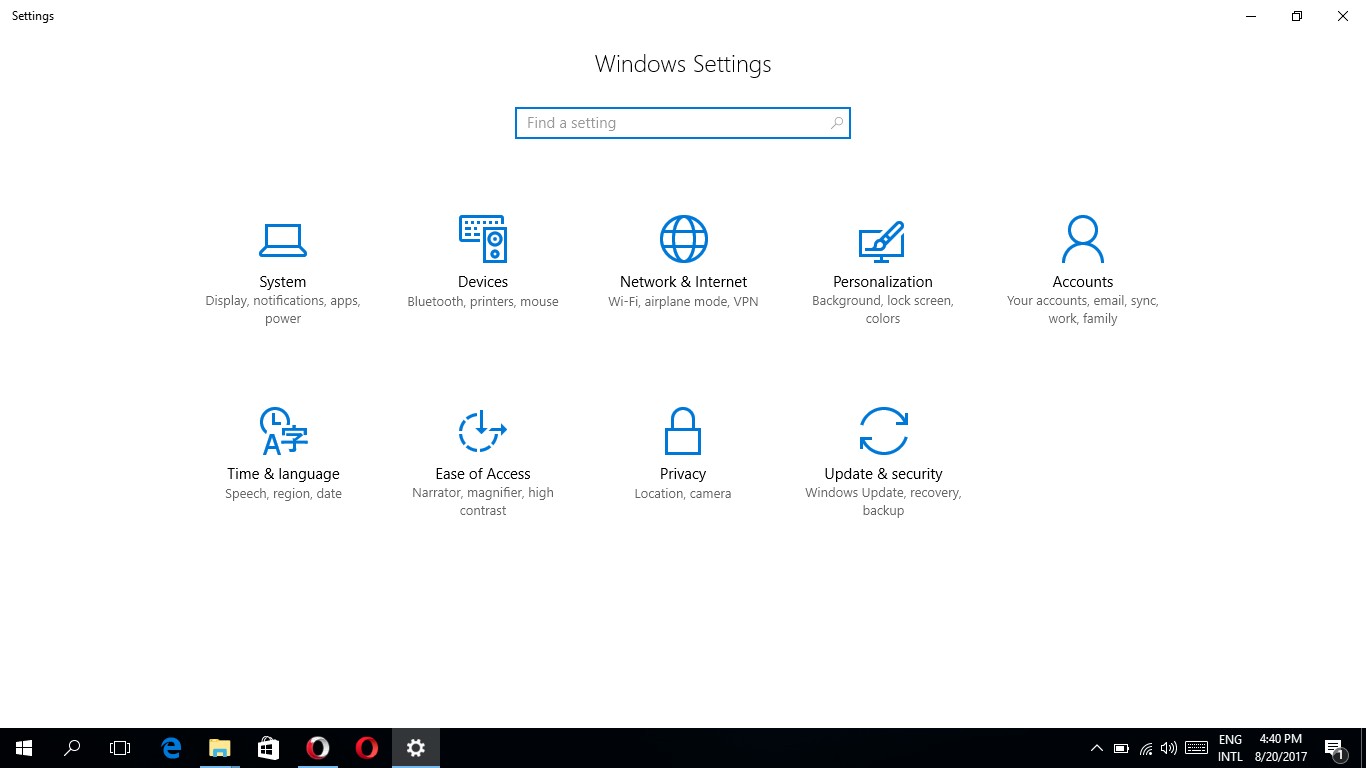The height and width of the screenshot is (768, 1366).
Task: Switch the ENG INTL input language
Action: coord(1230,748)
